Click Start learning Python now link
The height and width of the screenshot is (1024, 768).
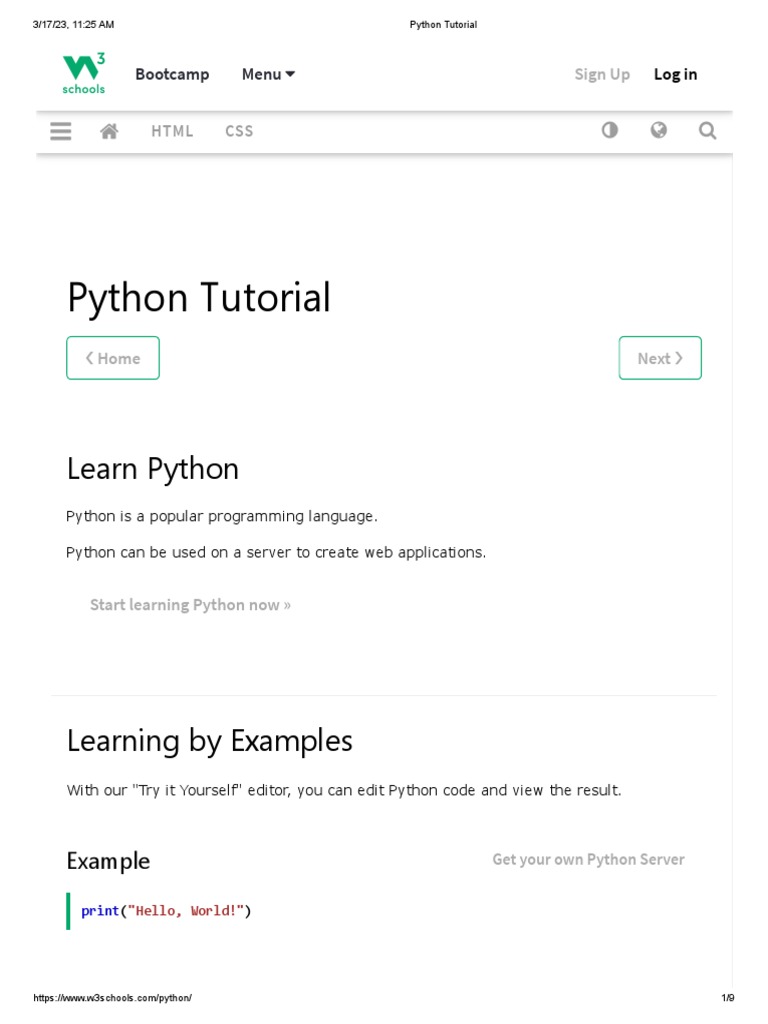tap(190, 605)
